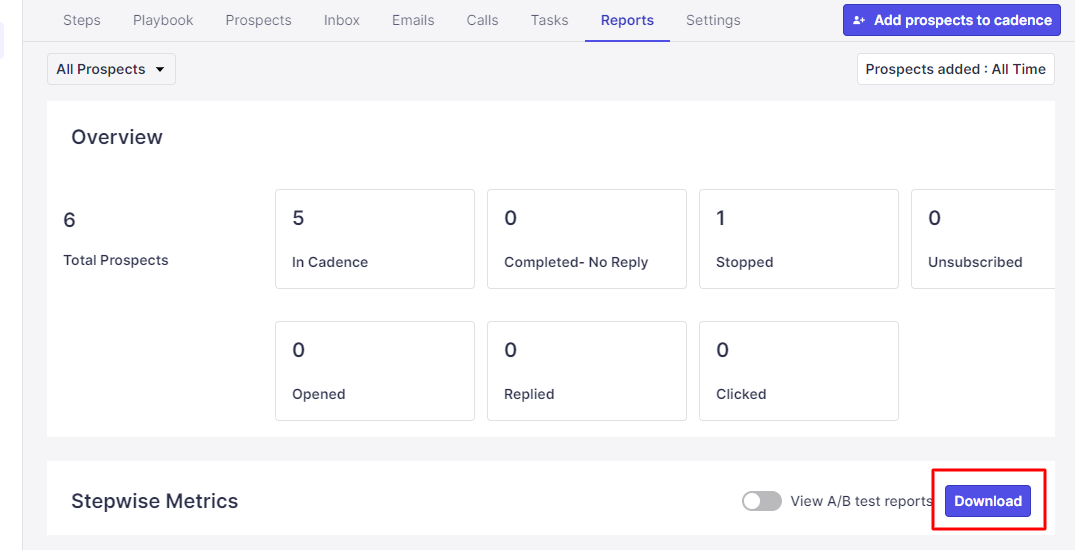Image resolution: width=1075 pixels, height=550 pixels.
Task: Open the Settings tab
Action: tap(713, 20)
